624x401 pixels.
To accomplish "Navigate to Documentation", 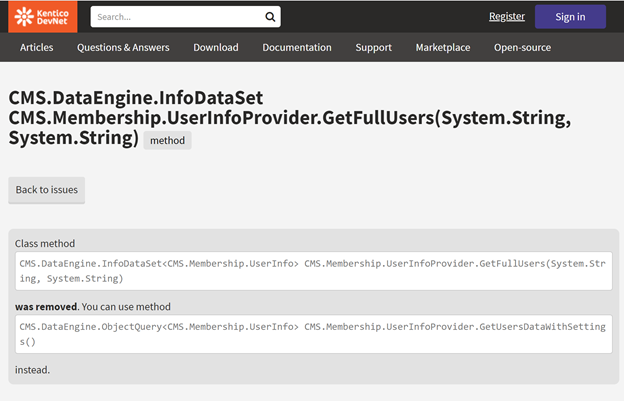I will tap(297, 47).
